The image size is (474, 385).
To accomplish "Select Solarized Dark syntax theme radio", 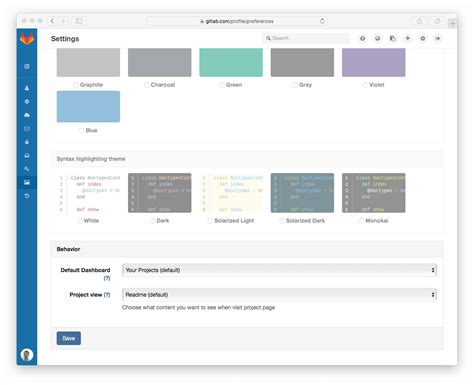I will pyautogui.click(x=282, y=221).
